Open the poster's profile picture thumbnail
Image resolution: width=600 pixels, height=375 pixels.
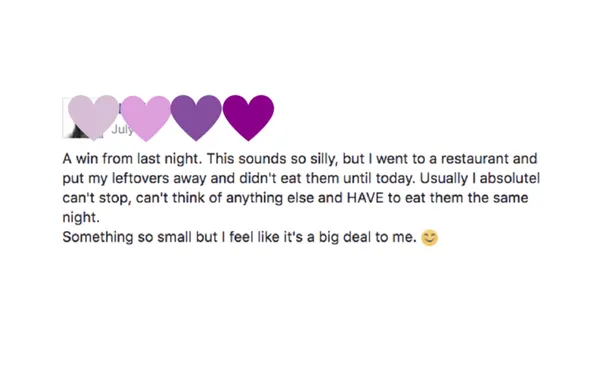point(83,118)
